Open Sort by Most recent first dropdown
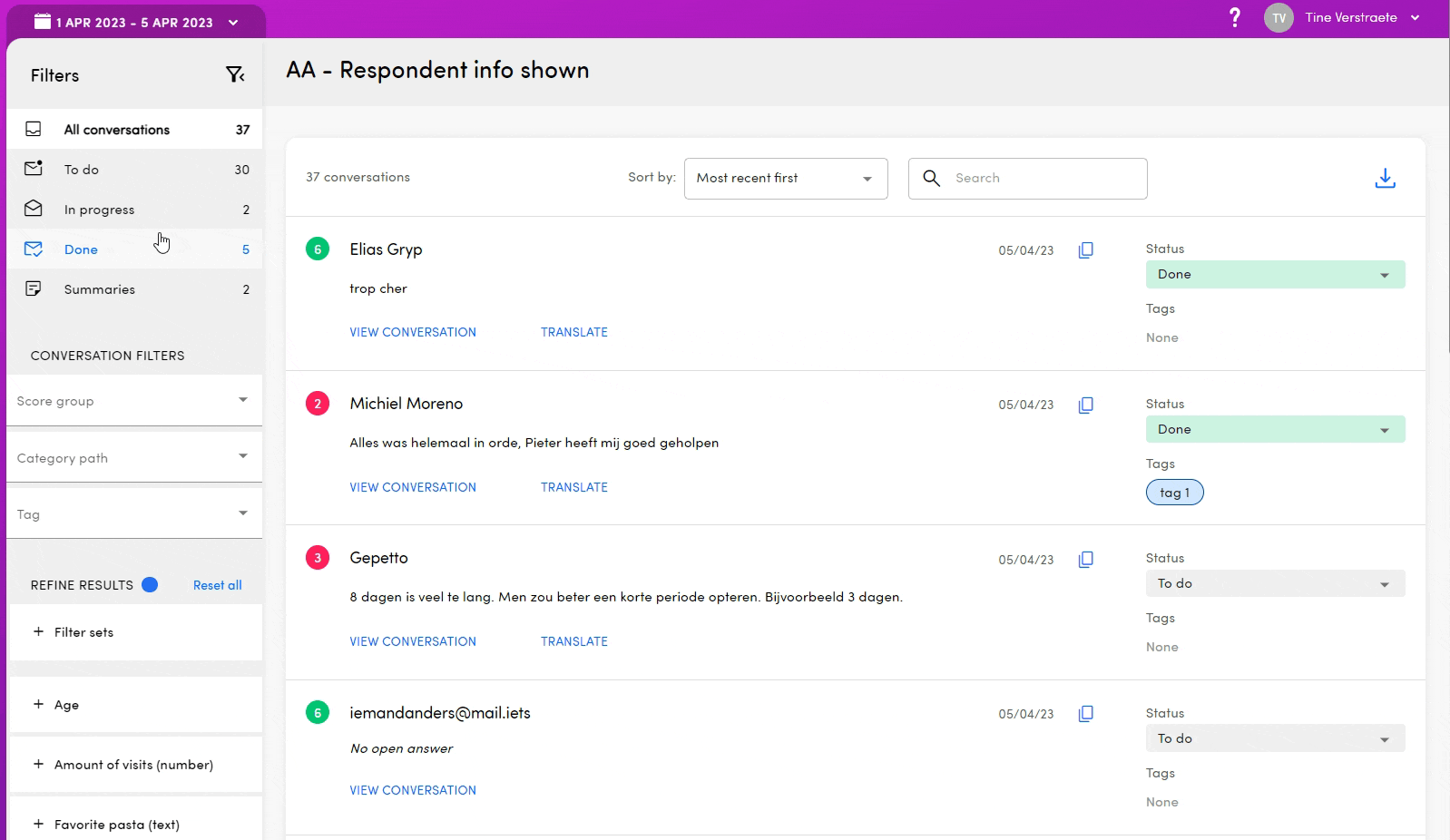The image size is (1450, 840). (785, 179)
